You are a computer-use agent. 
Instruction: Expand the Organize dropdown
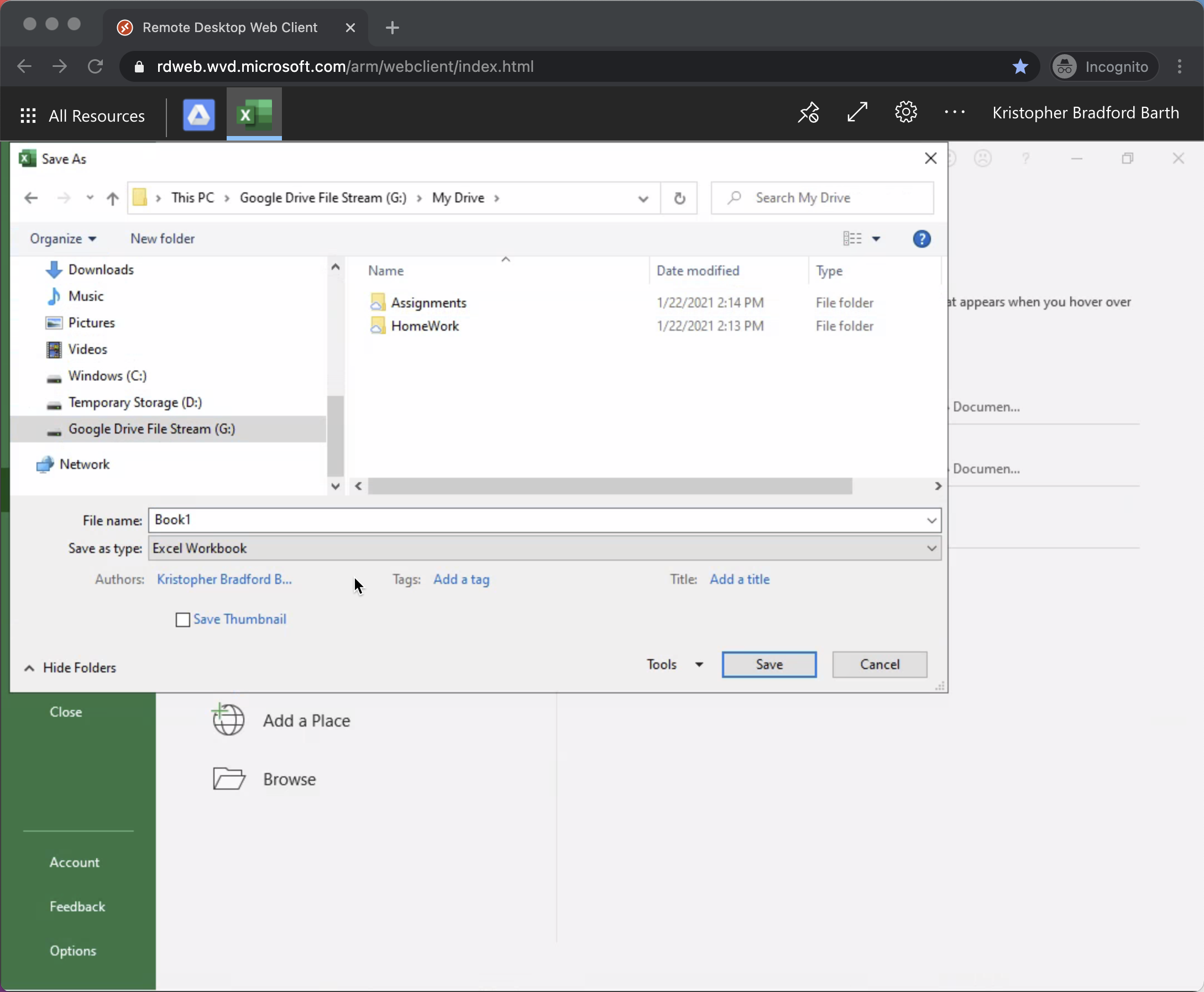pyautogui.click(x=63, y=239)
